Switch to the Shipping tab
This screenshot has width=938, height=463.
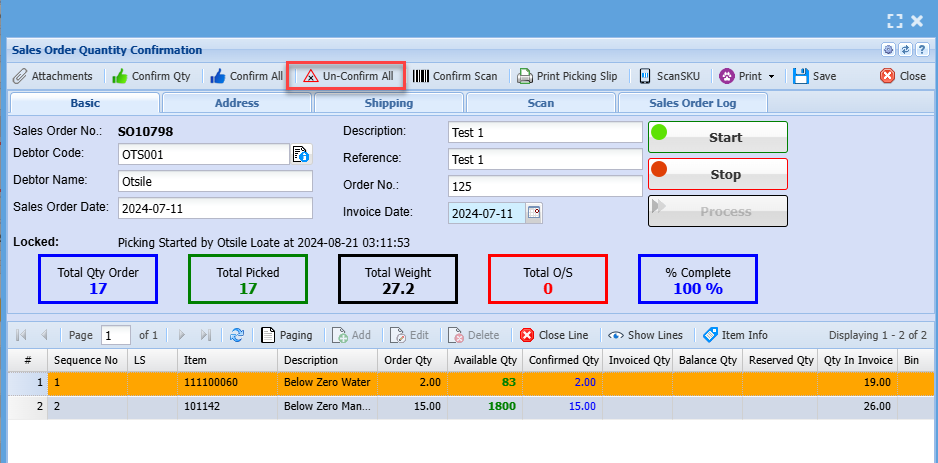coord(388,103)
